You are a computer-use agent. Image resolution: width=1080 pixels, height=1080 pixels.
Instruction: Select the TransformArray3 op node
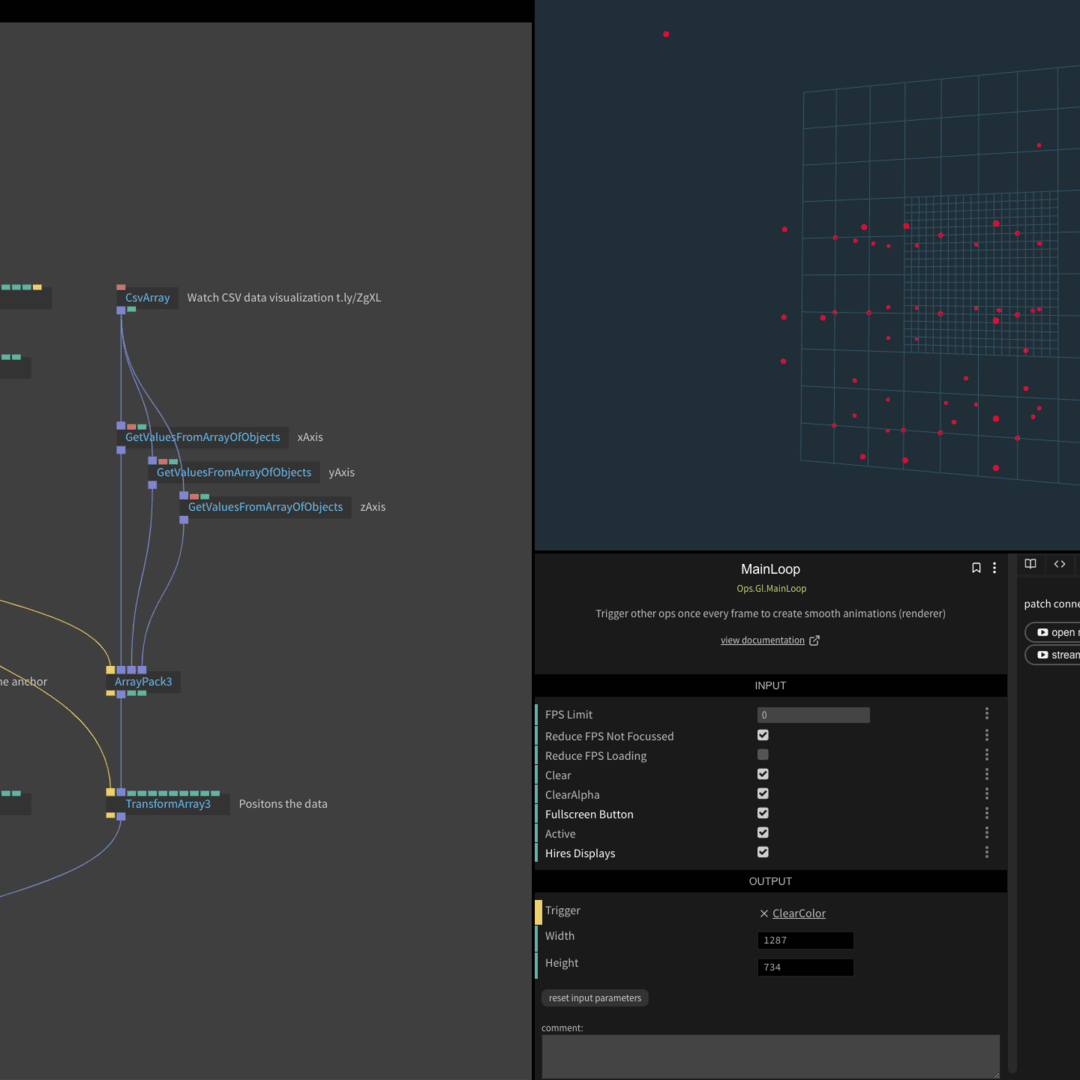tap(167, 804)
